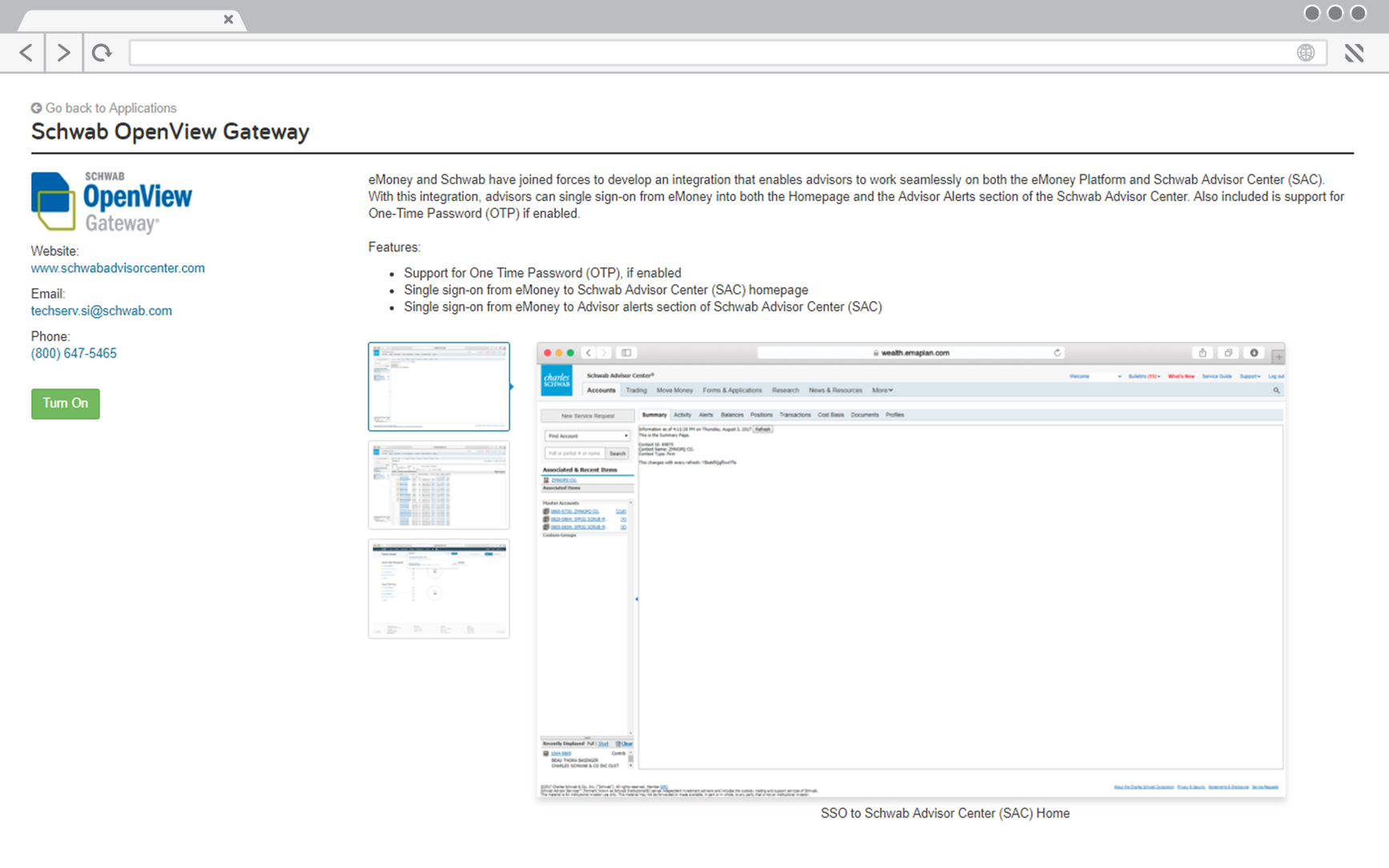Select the Documents subtab in the preview
Screen dimensions: 1389x868
tap(864, 415)
